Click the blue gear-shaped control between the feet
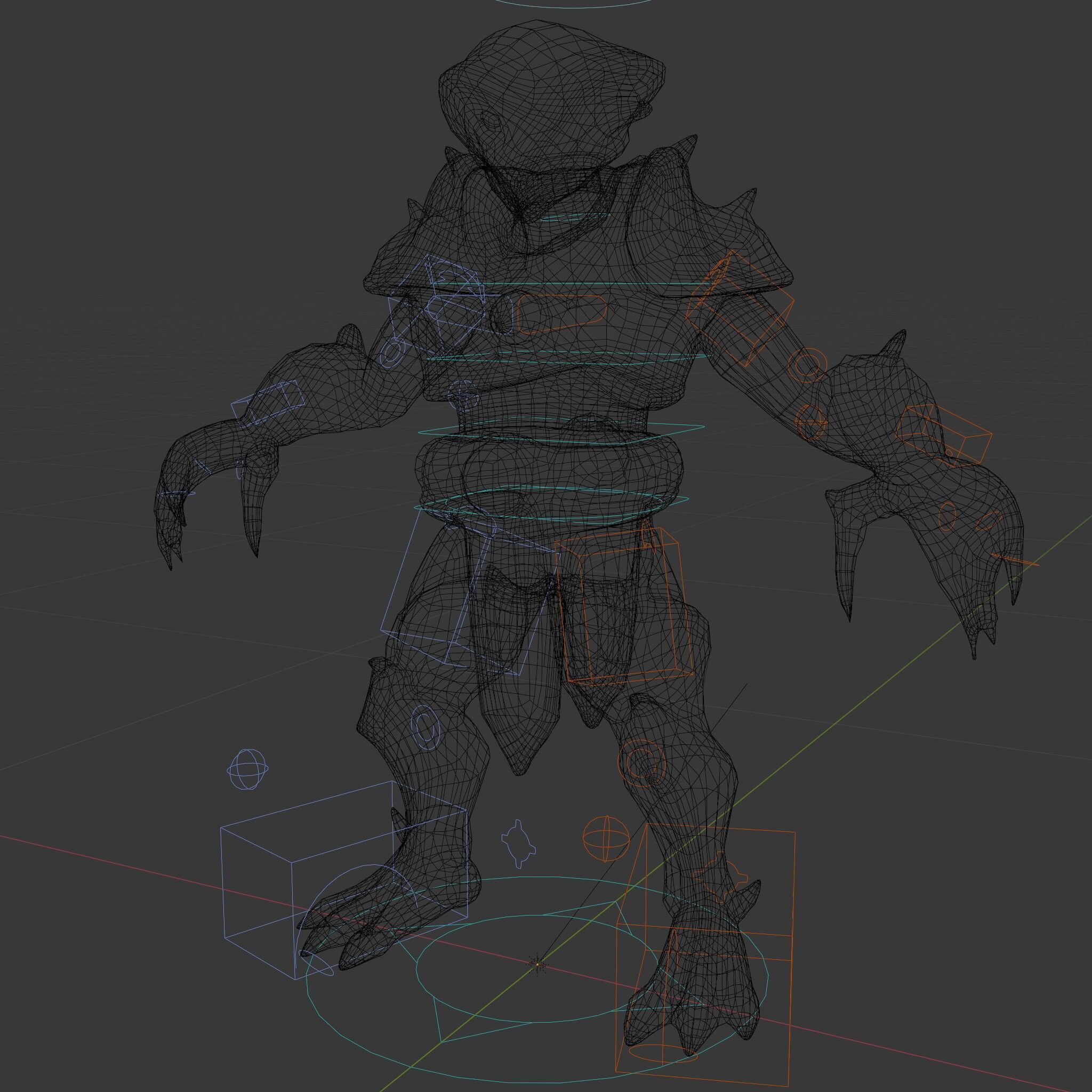Image resolution: width=1092 pixels, height=1092 pixels. pos(518,844)
